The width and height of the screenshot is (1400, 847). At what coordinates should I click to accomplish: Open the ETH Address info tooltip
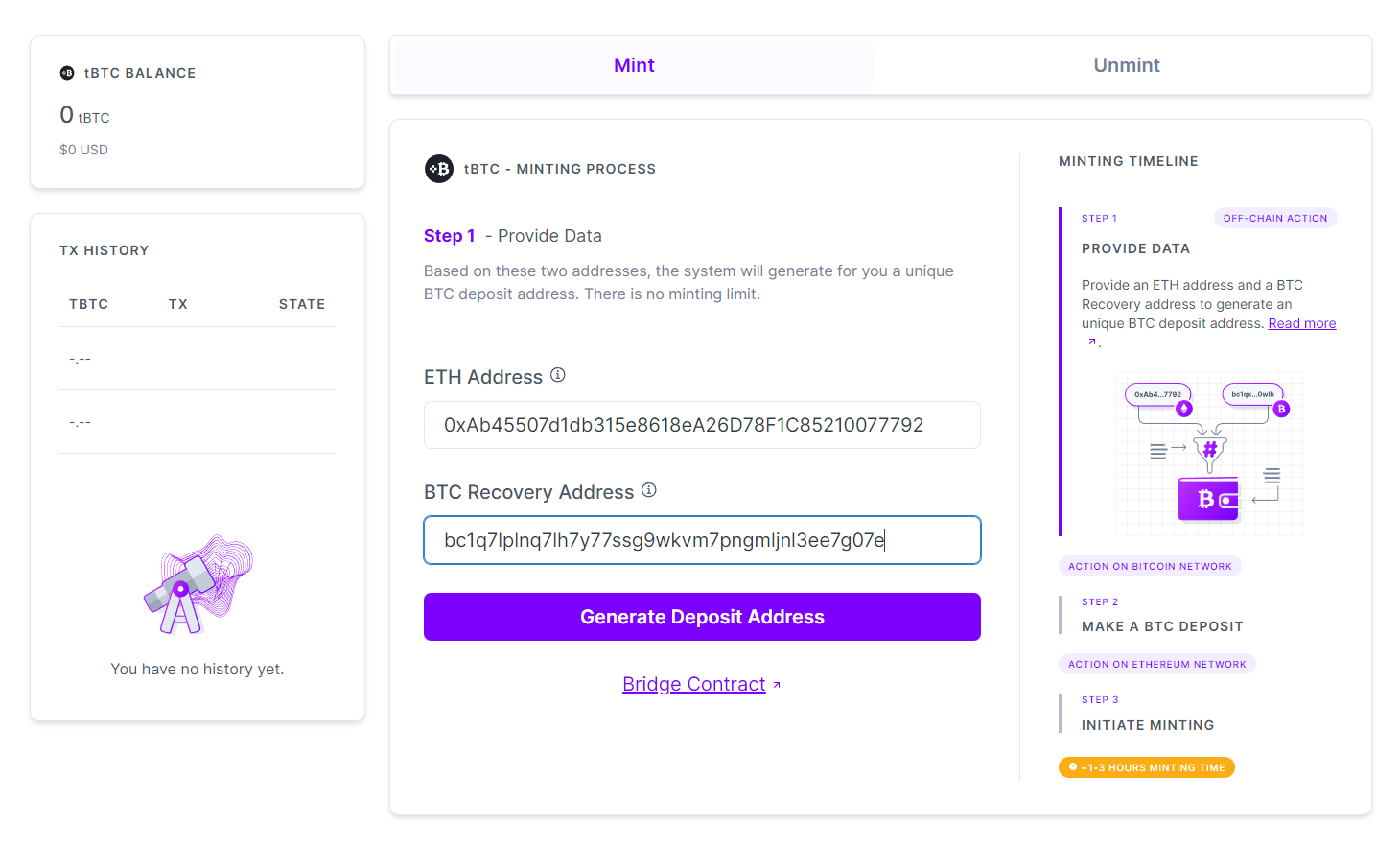(558, 375)
